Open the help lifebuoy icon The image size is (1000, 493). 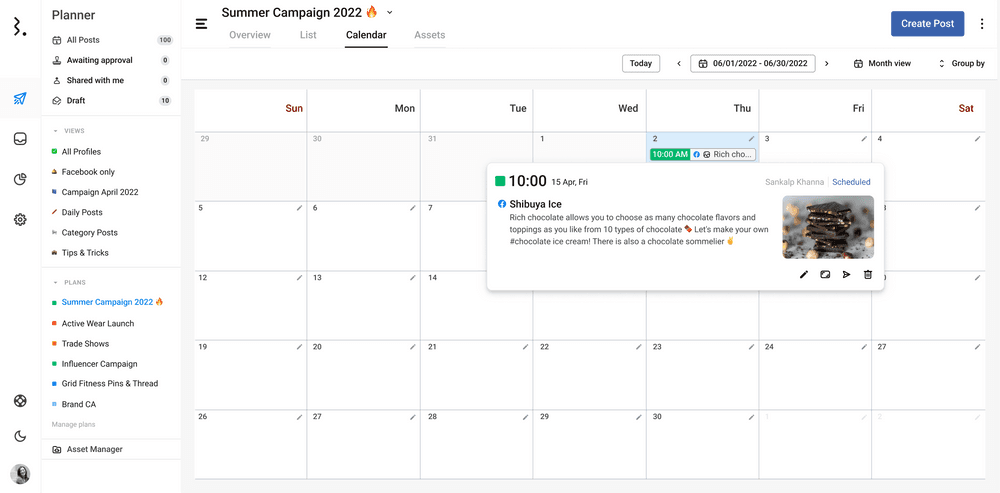(x=20, y=401)
